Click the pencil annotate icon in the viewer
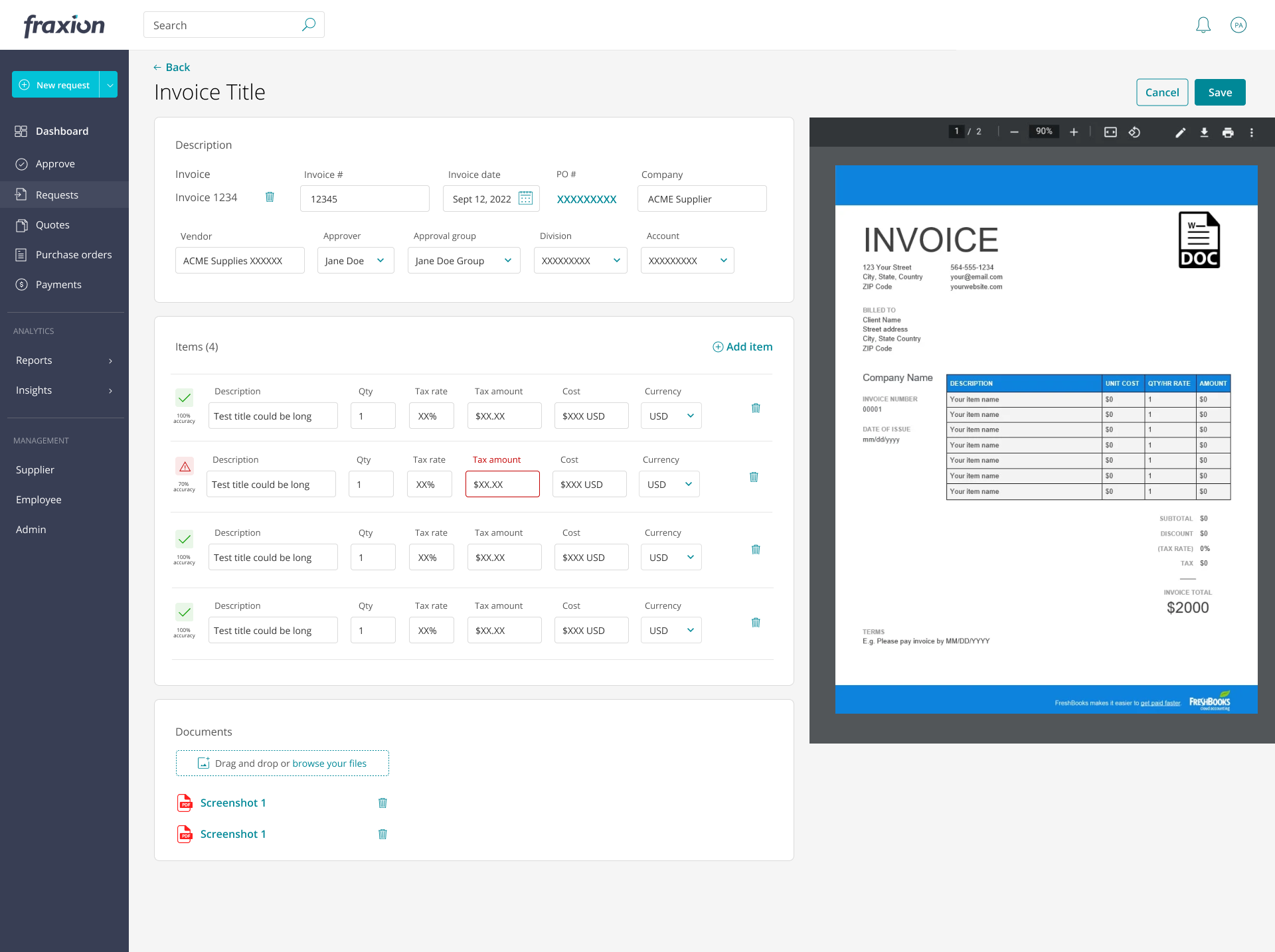This screenshot has height=952, width=1275. (1180, 132)
